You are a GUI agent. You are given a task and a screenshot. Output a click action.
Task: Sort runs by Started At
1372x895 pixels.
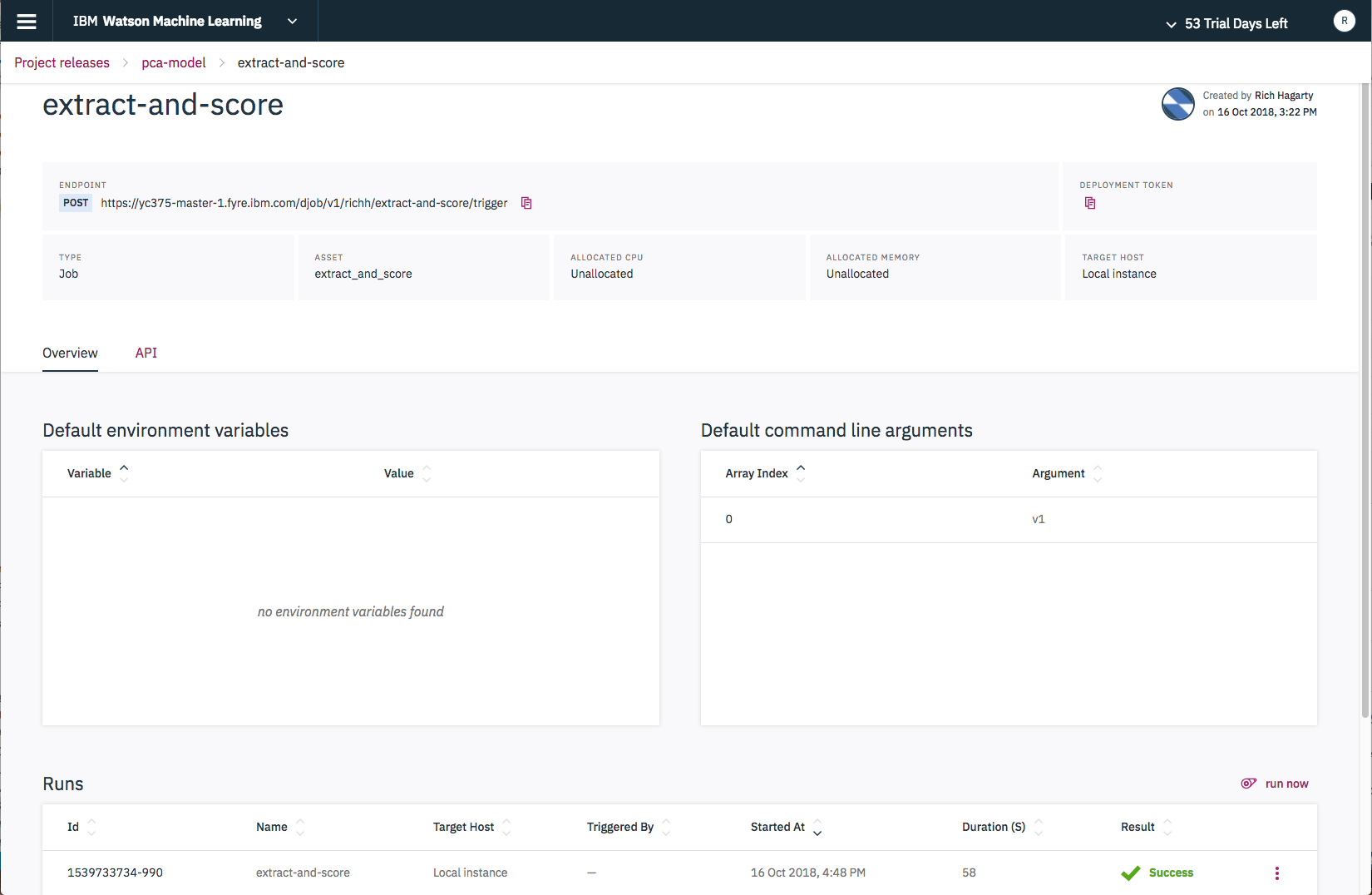click(817, 827)
